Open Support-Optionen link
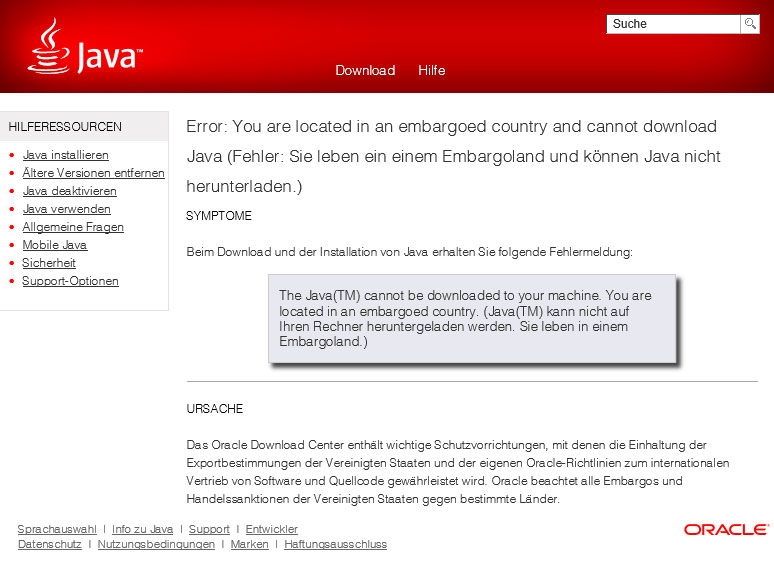The width and height of the screenshot is (774, 566). click(x=71, y=281)
